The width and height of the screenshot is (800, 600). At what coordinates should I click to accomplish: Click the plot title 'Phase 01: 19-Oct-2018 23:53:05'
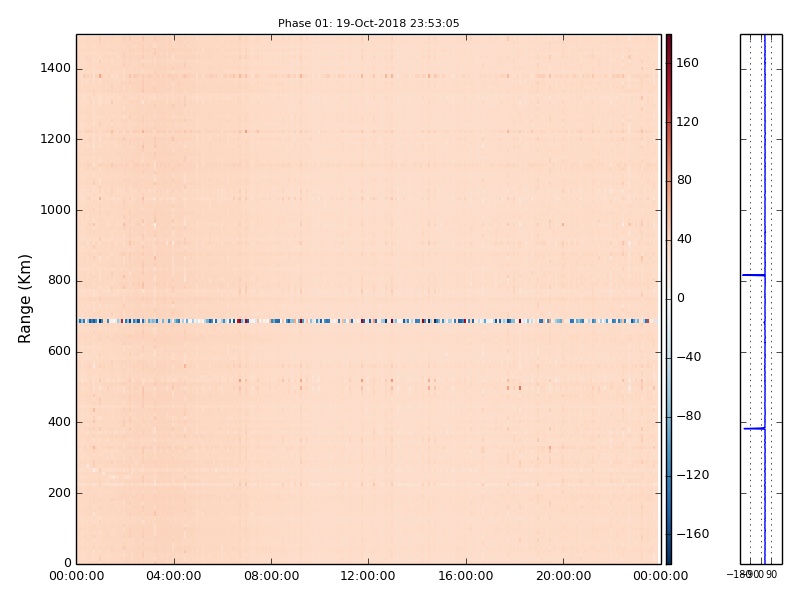click(x=368, y=23)
